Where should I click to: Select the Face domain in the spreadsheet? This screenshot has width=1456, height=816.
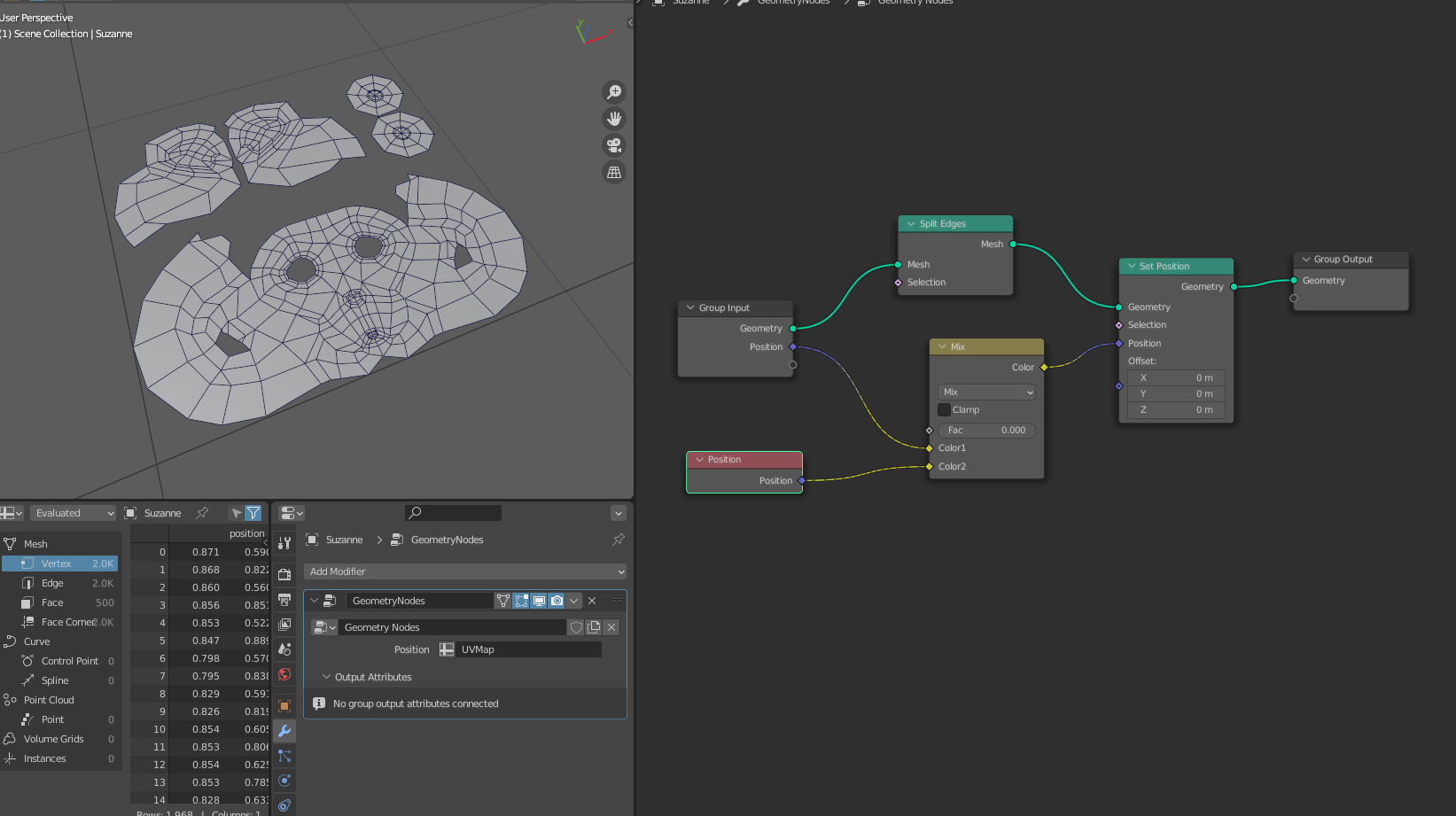click(53, 602)
